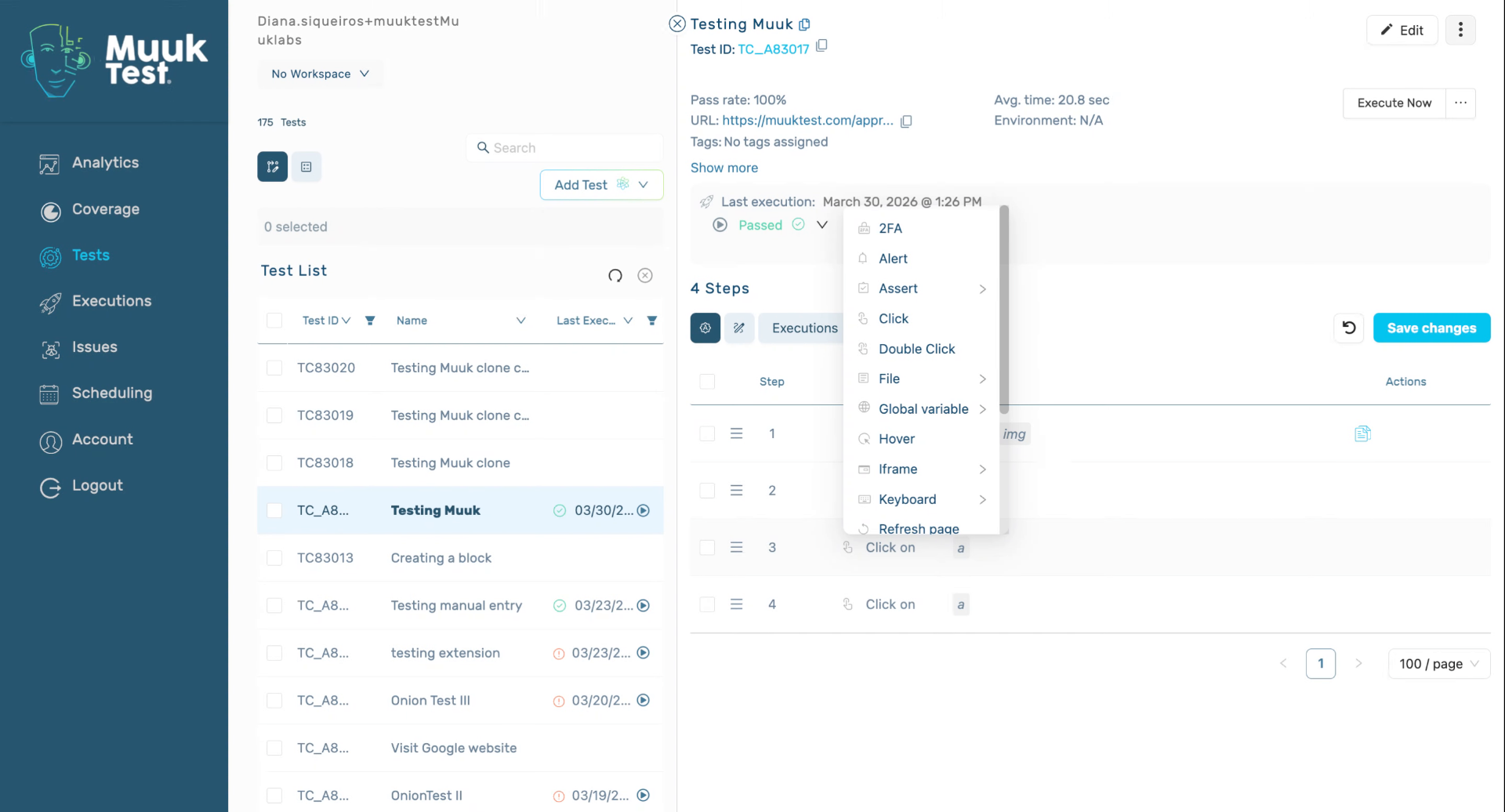Select Click from the step menu

pyautogui.click(x=922, y=319)
